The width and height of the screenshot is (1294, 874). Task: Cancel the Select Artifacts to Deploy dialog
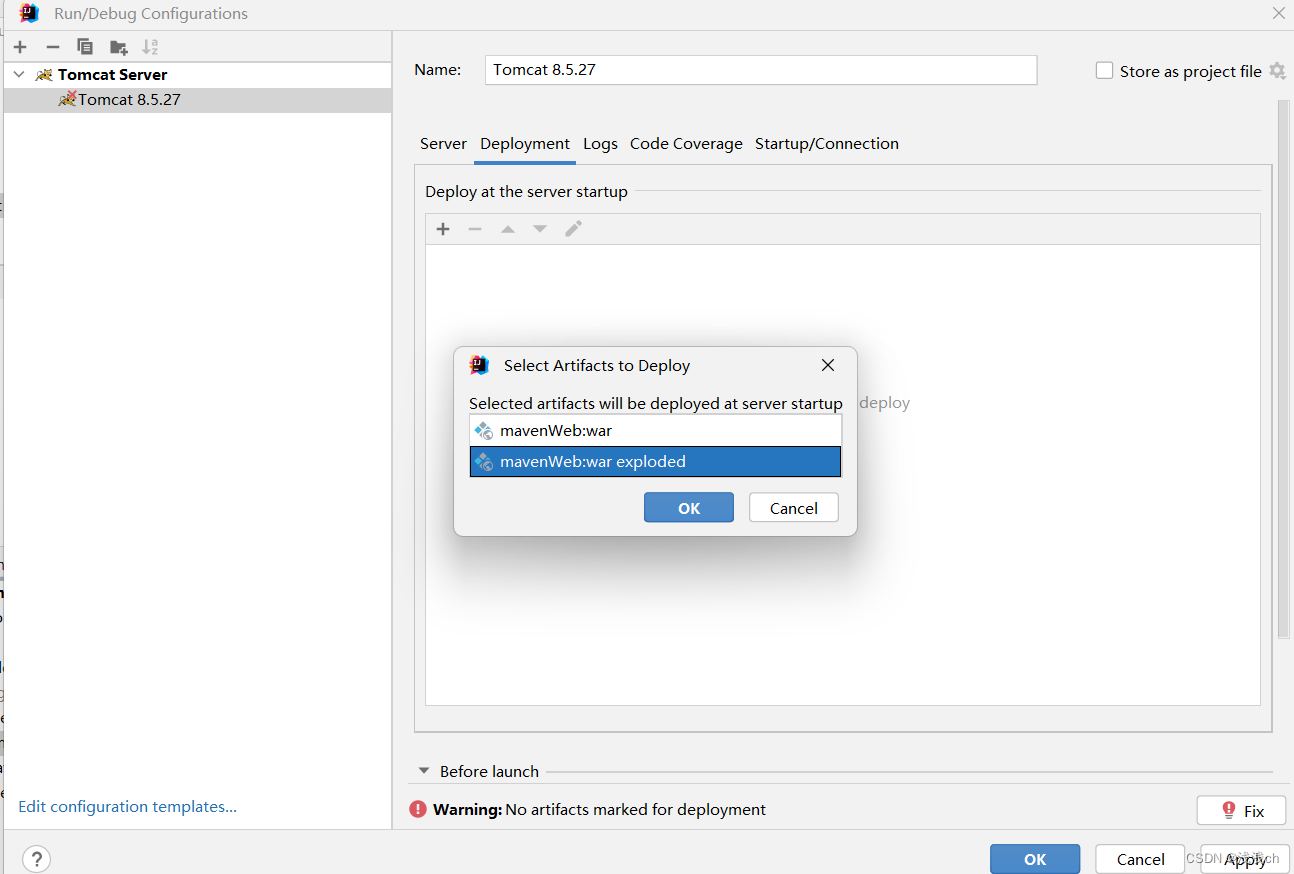point(794,508)
